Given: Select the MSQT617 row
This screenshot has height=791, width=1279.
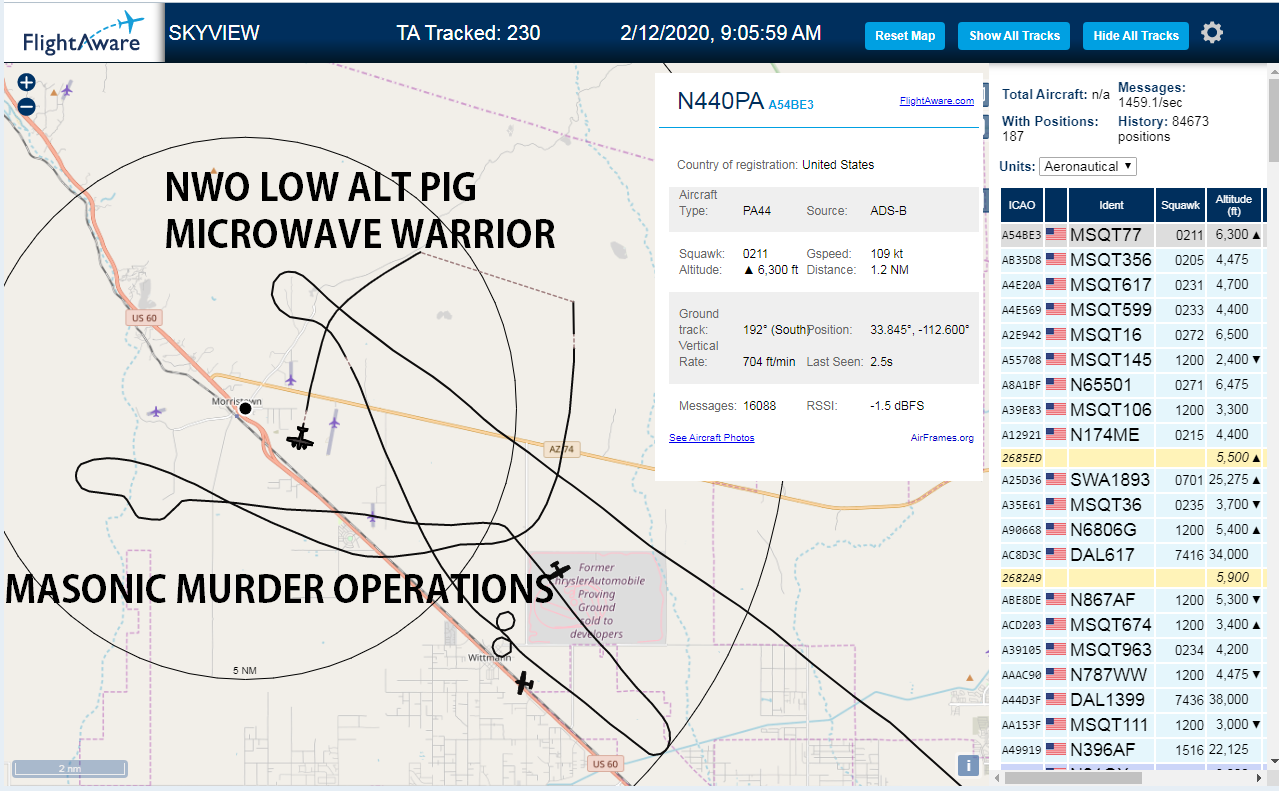Looking at the screenshot, I should [1135, 285].
